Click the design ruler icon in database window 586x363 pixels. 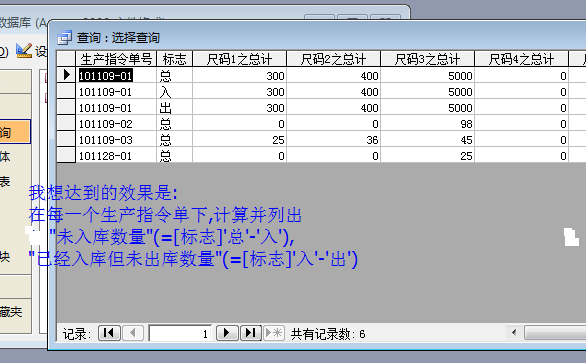click(24, 51)
